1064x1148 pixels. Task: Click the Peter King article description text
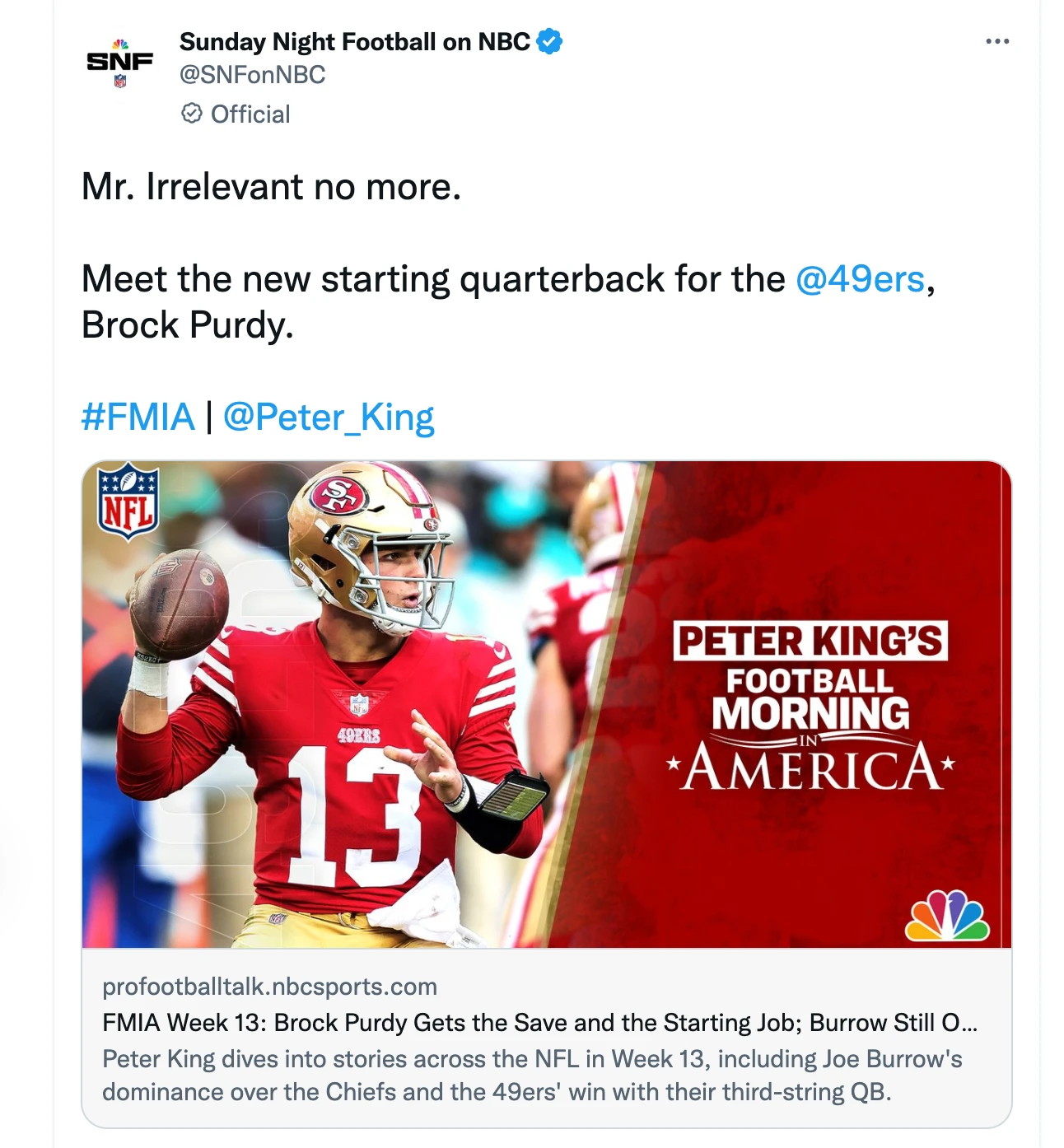(531, 1076)
